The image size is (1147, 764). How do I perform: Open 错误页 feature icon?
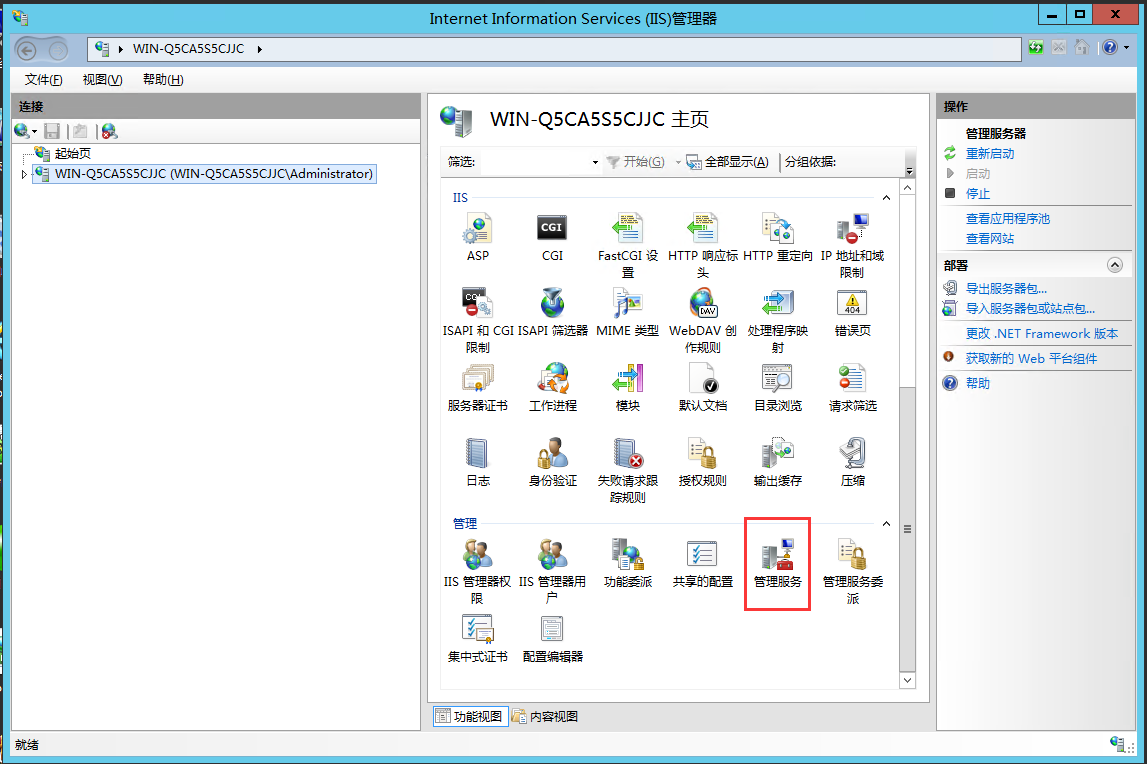852,312
